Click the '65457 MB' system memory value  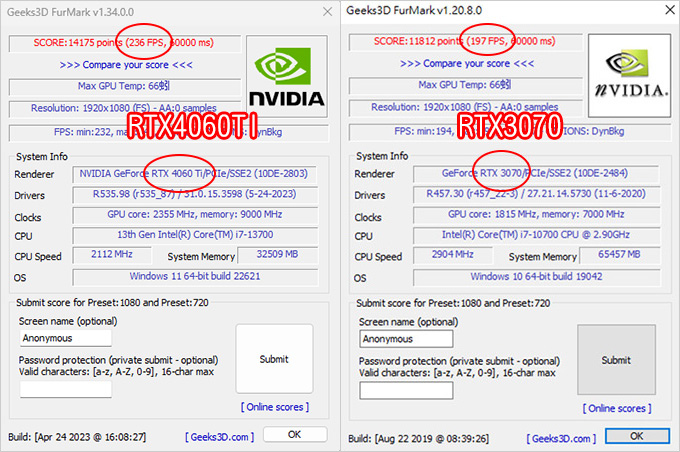tap(619, 255)
